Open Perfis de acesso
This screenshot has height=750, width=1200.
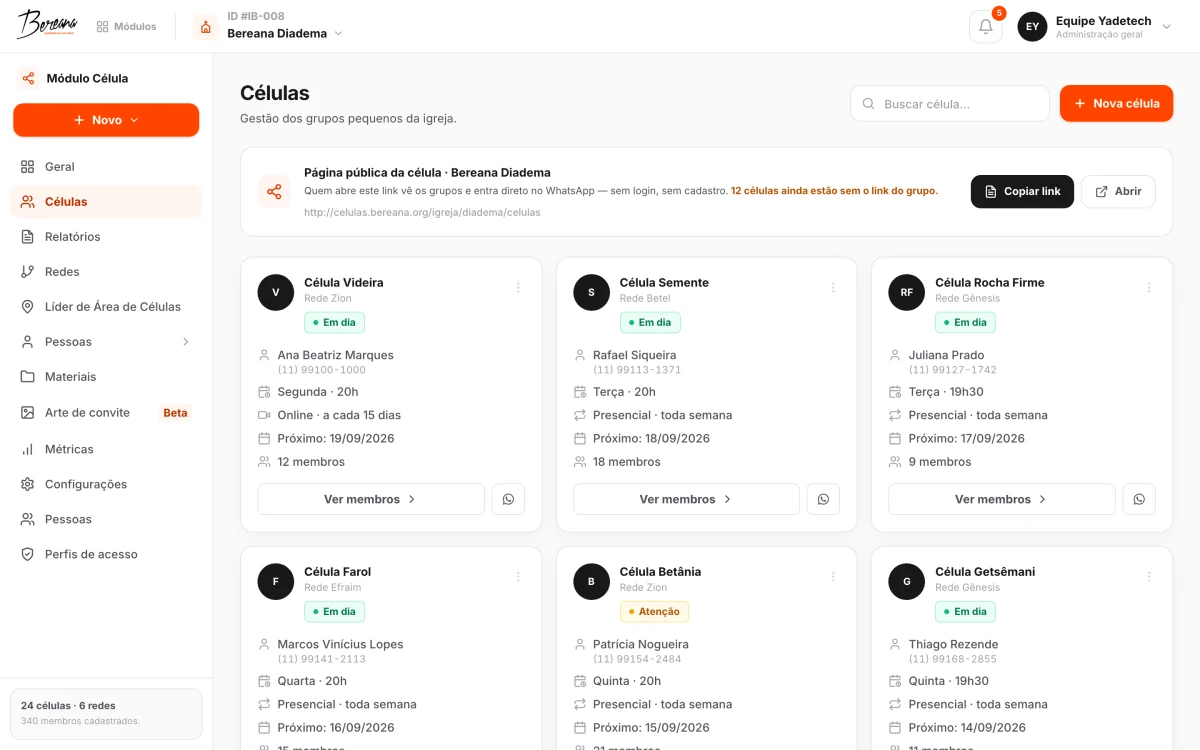(106, 554)
